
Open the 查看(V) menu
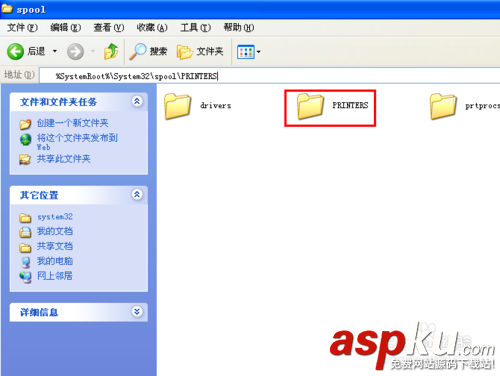tap(109, 27)
